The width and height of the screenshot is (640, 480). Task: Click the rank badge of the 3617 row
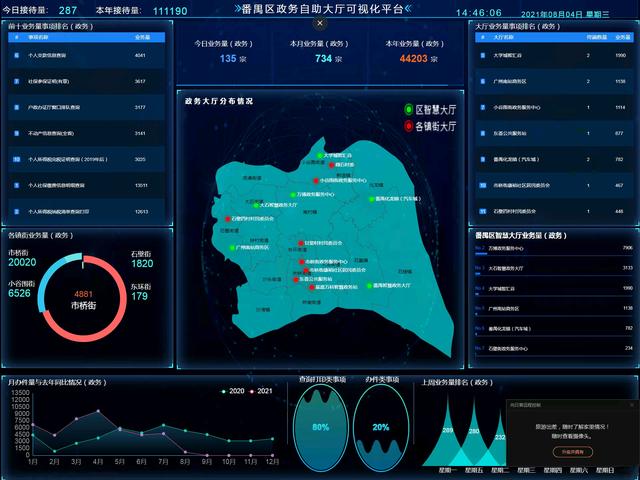coord(17,81)
